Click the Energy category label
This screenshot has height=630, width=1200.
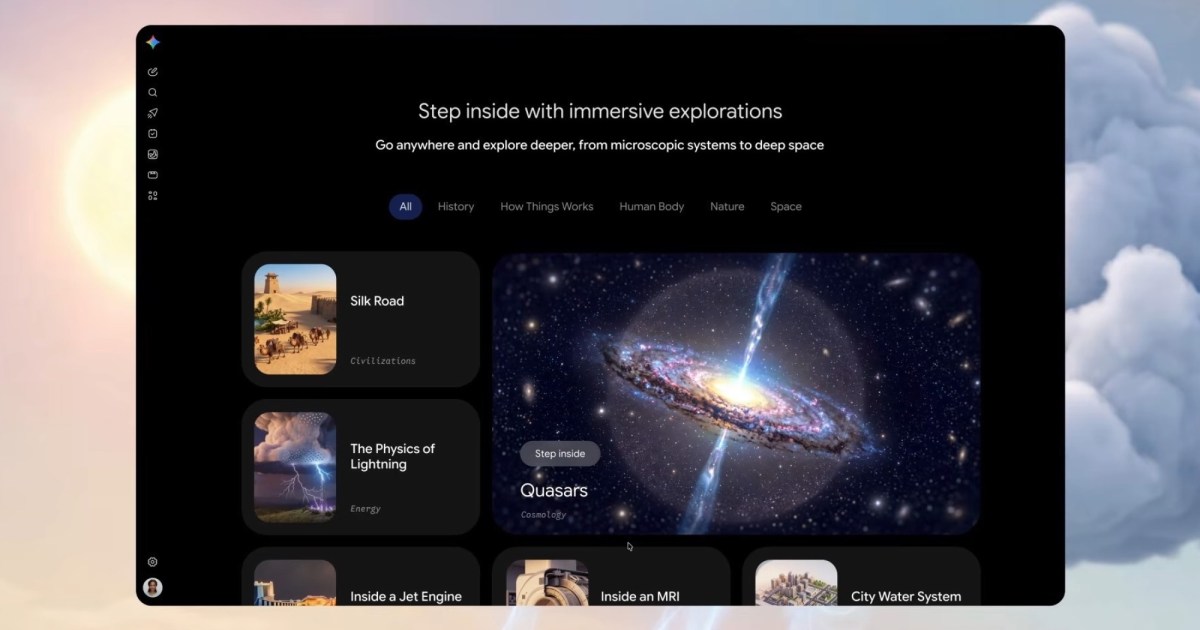pos(365,509)
